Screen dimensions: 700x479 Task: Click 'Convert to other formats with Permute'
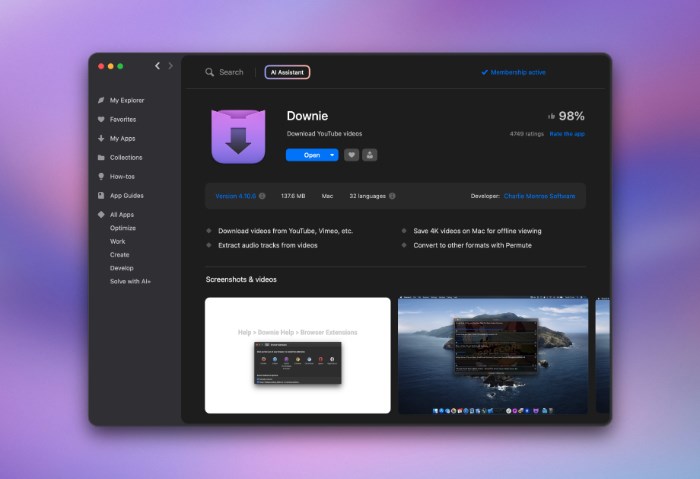(x=472, y=245)
